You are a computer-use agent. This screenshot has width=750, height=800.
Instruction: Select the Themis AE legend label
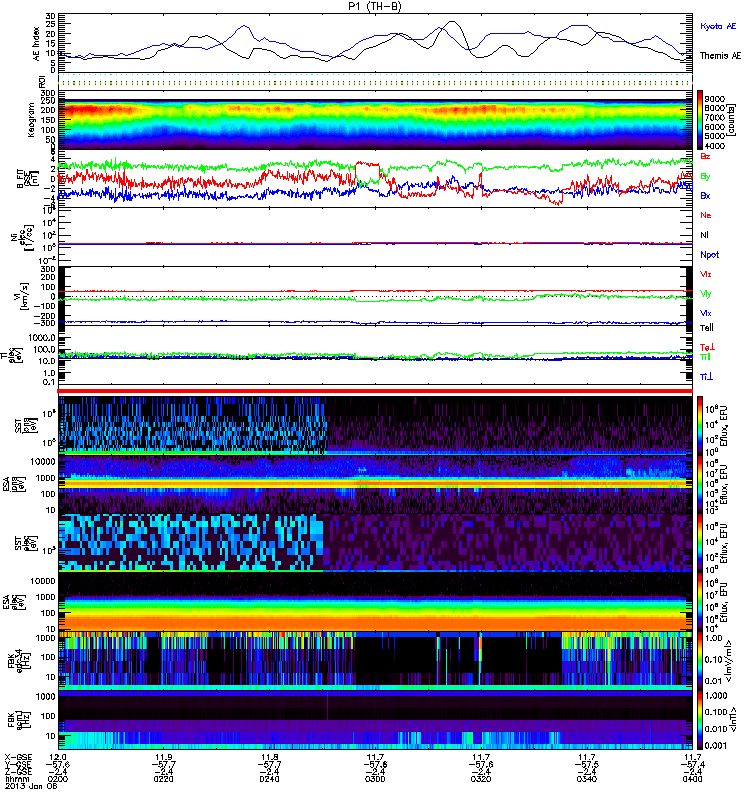click(720, 56)
